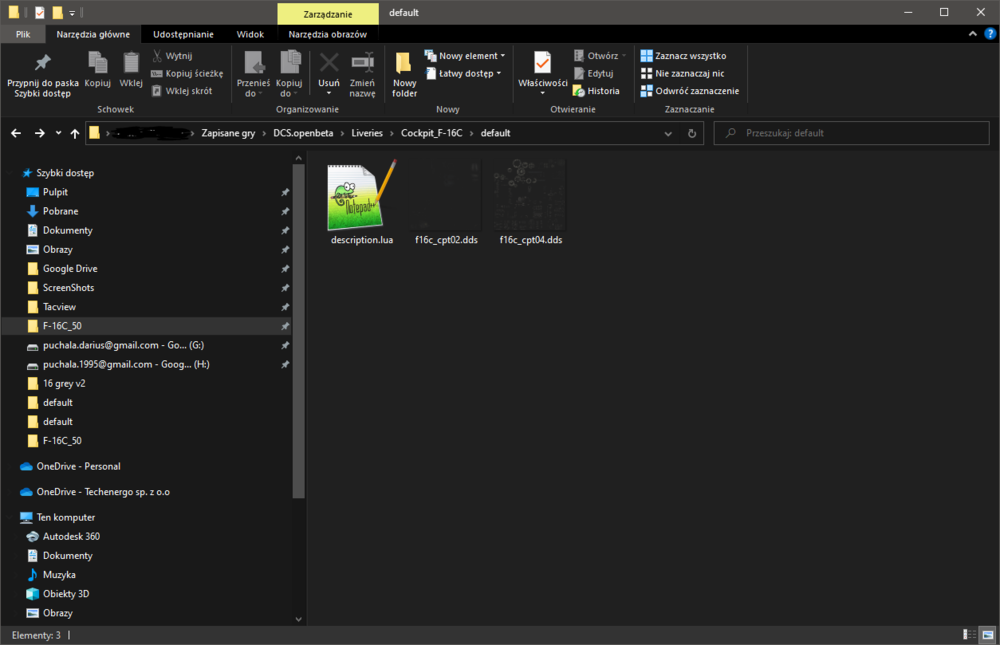This screenshot has width=1000, height=645.
Task: Select Ten komputer in sidebar
Action: point(66,517)
